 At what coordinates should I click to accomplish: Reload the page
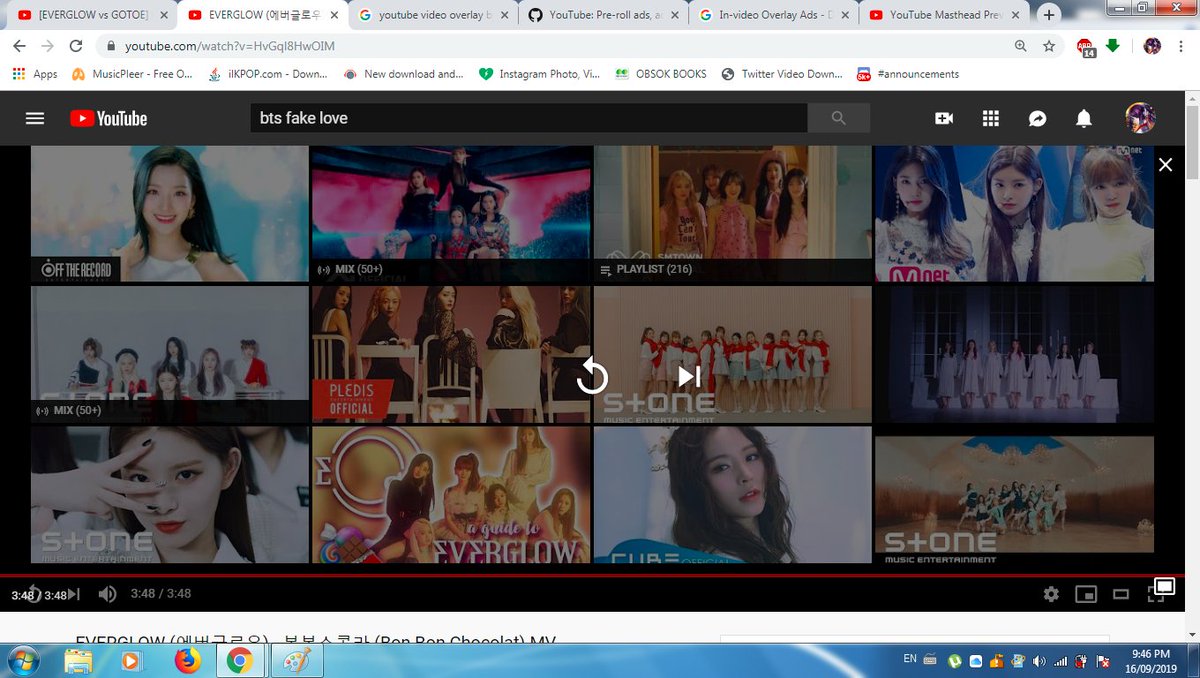coord(75,46)
